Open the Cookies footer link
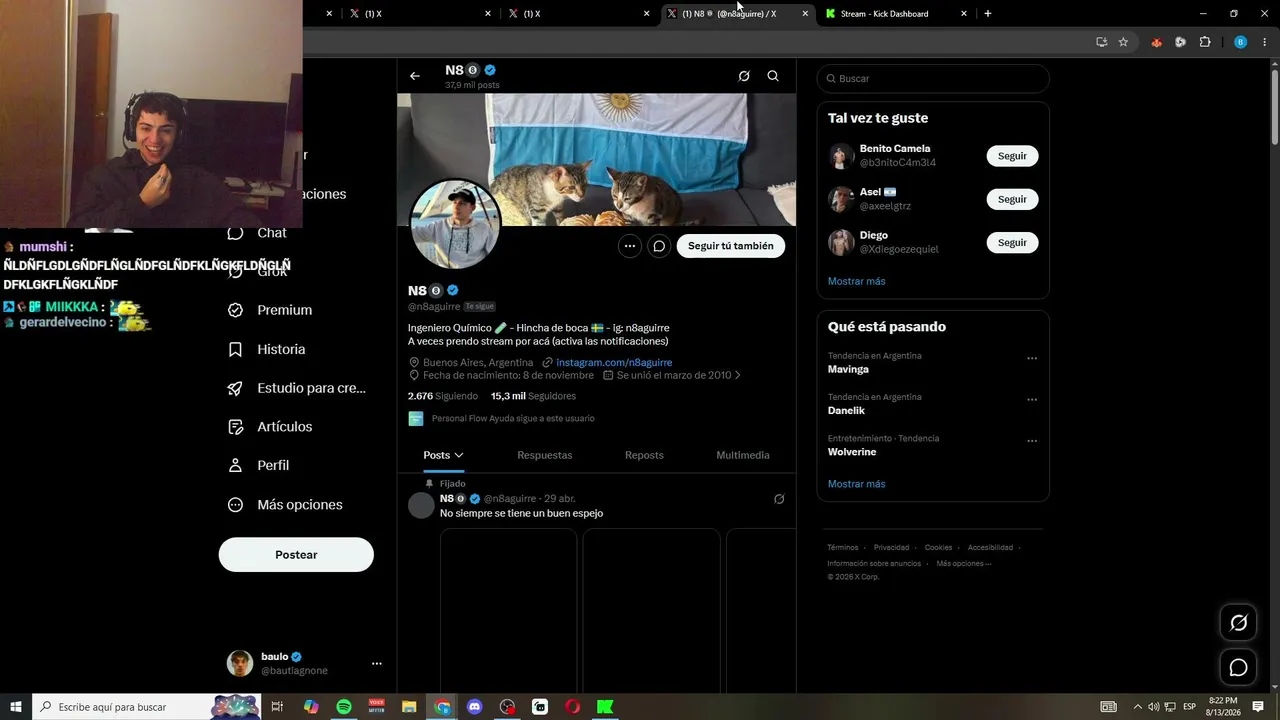Screen dimensions: 1280x720 coord(938,548)
